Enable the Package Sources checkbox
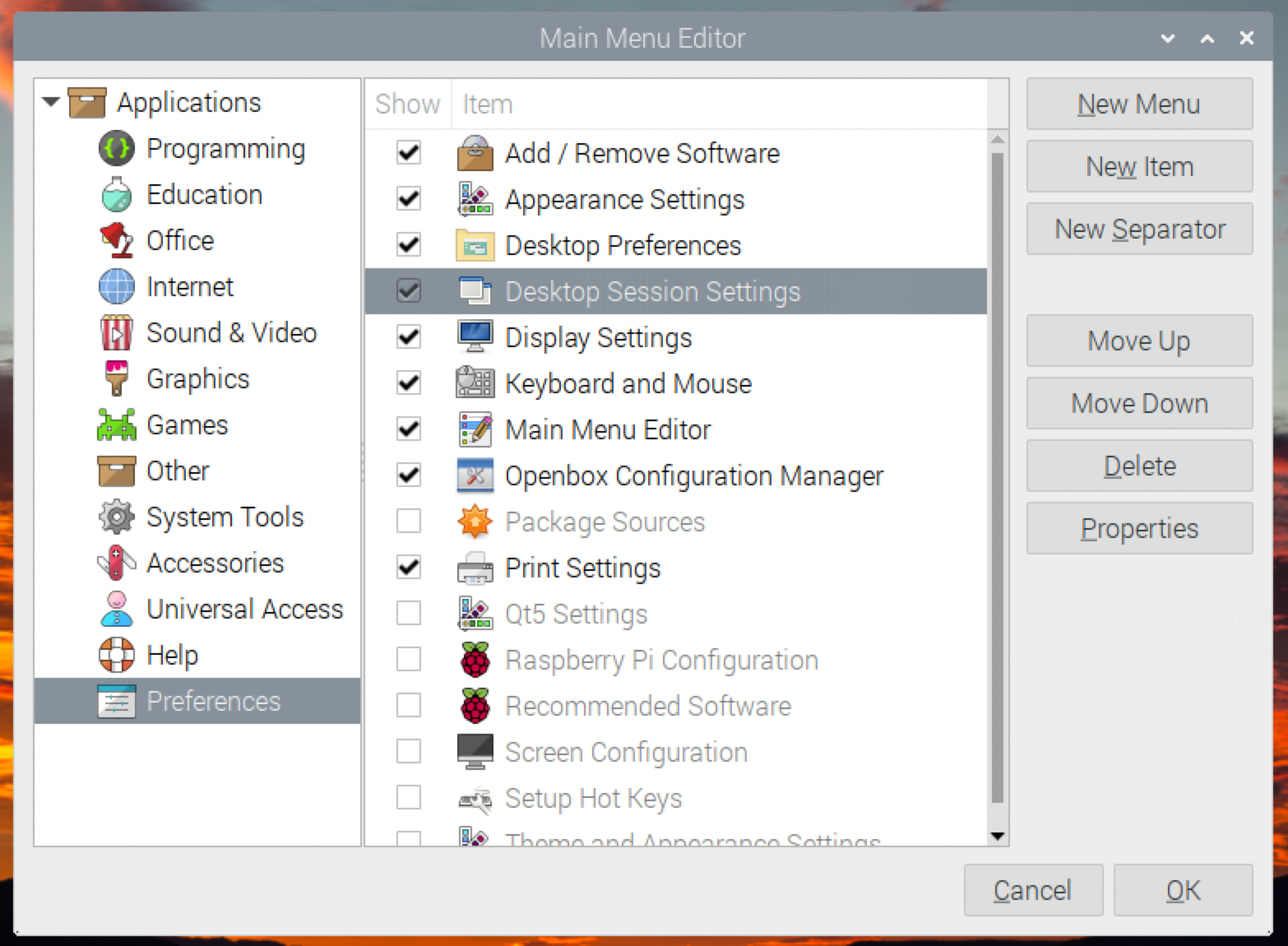The height and width of the screenshot is (946, 1288). [408, 521]
